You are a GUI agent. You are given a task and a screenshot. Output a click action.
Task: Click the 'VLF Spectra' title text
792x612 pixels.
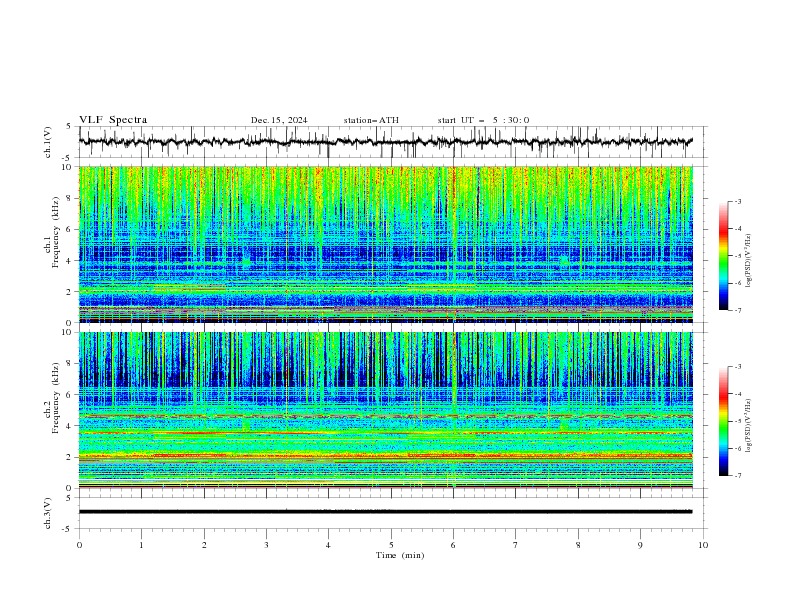pyautogui.click(x=113, y=120)
